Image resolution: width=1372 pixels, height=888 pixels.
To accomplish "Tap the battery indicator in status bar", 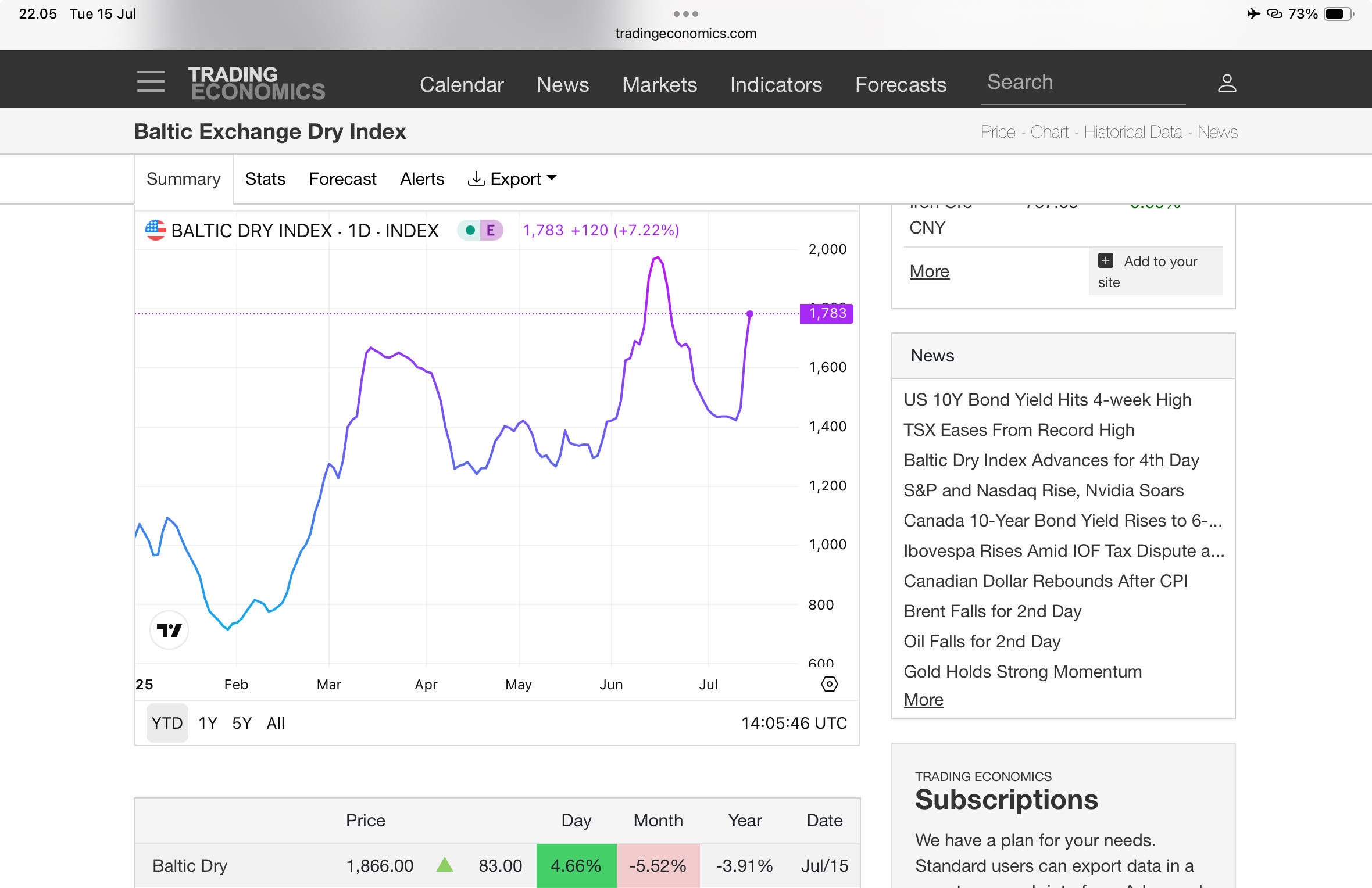I will tap(1338, 13).
